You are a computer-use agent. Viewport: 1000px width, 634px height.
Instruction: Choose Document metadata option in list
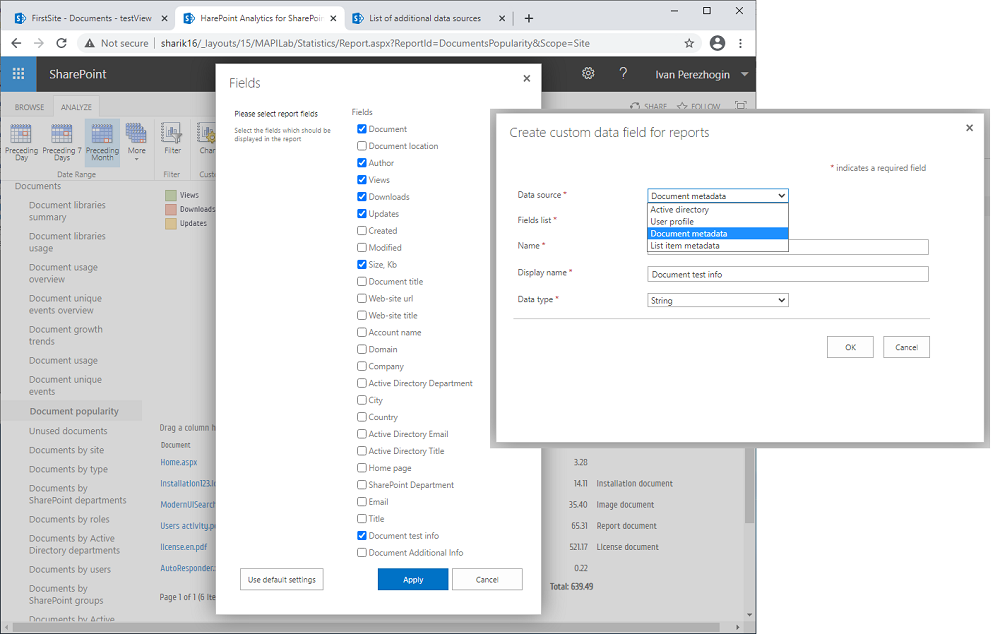click(x=717, y=233)
